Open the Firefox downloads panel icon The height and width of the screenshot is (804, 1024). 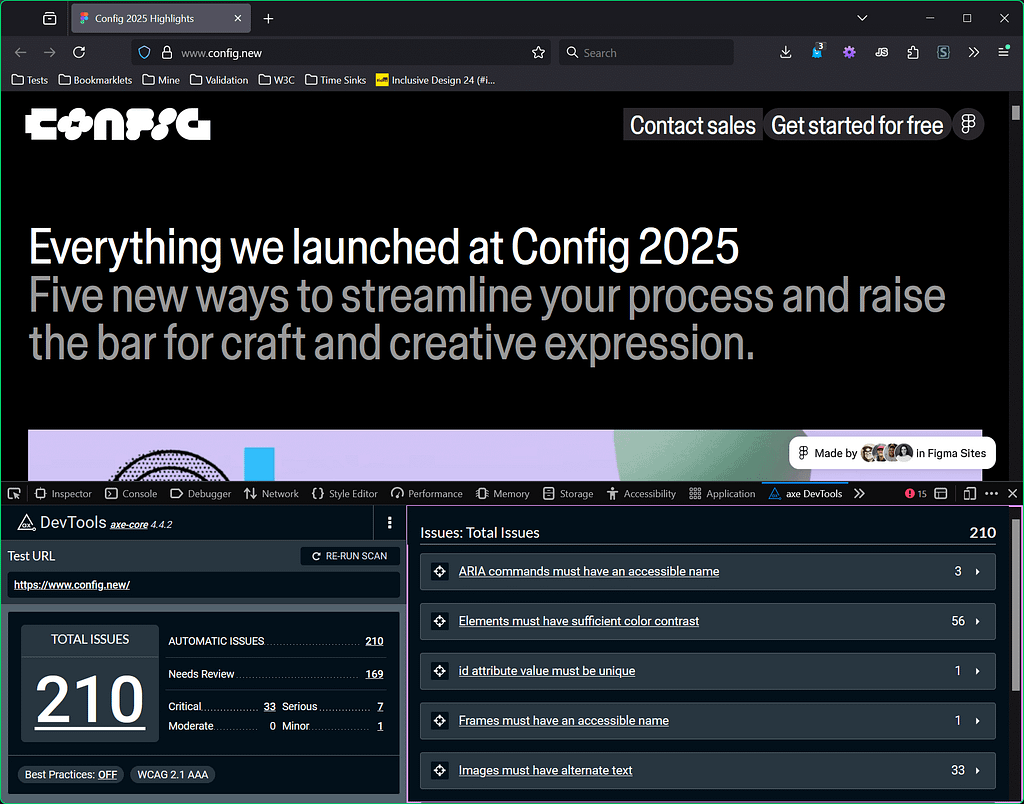[x=786, y=52]
